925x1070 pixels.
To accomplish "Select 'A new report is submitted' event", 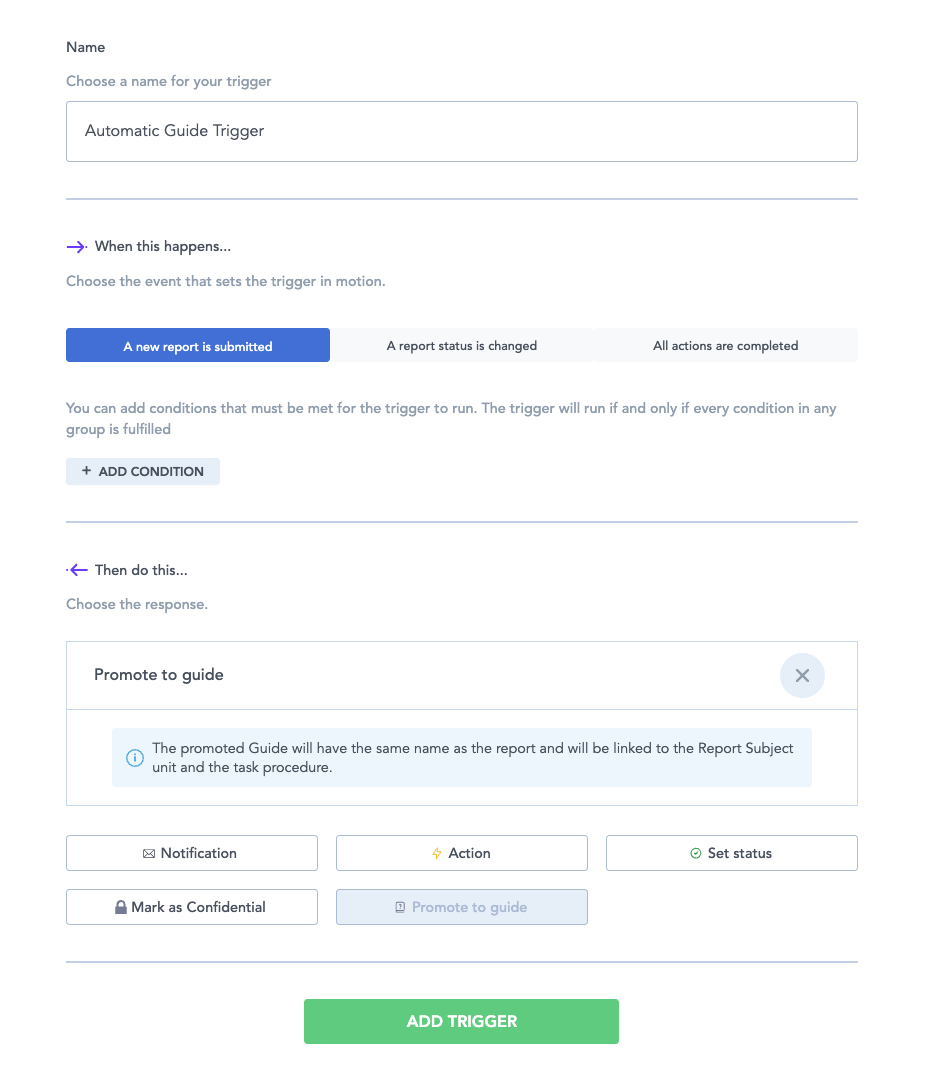I will coord(198,346).
